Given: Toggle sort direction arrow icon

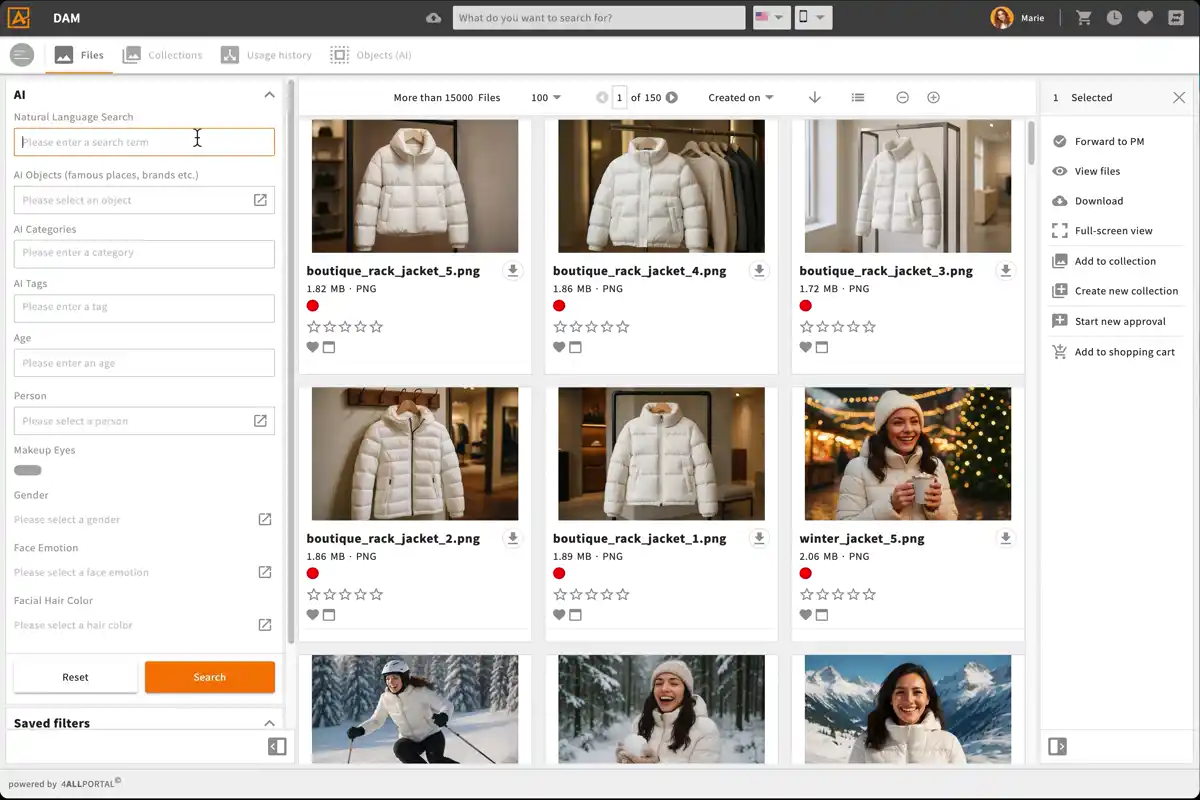Looking at the screenshot, I should (x=815, y=97).
